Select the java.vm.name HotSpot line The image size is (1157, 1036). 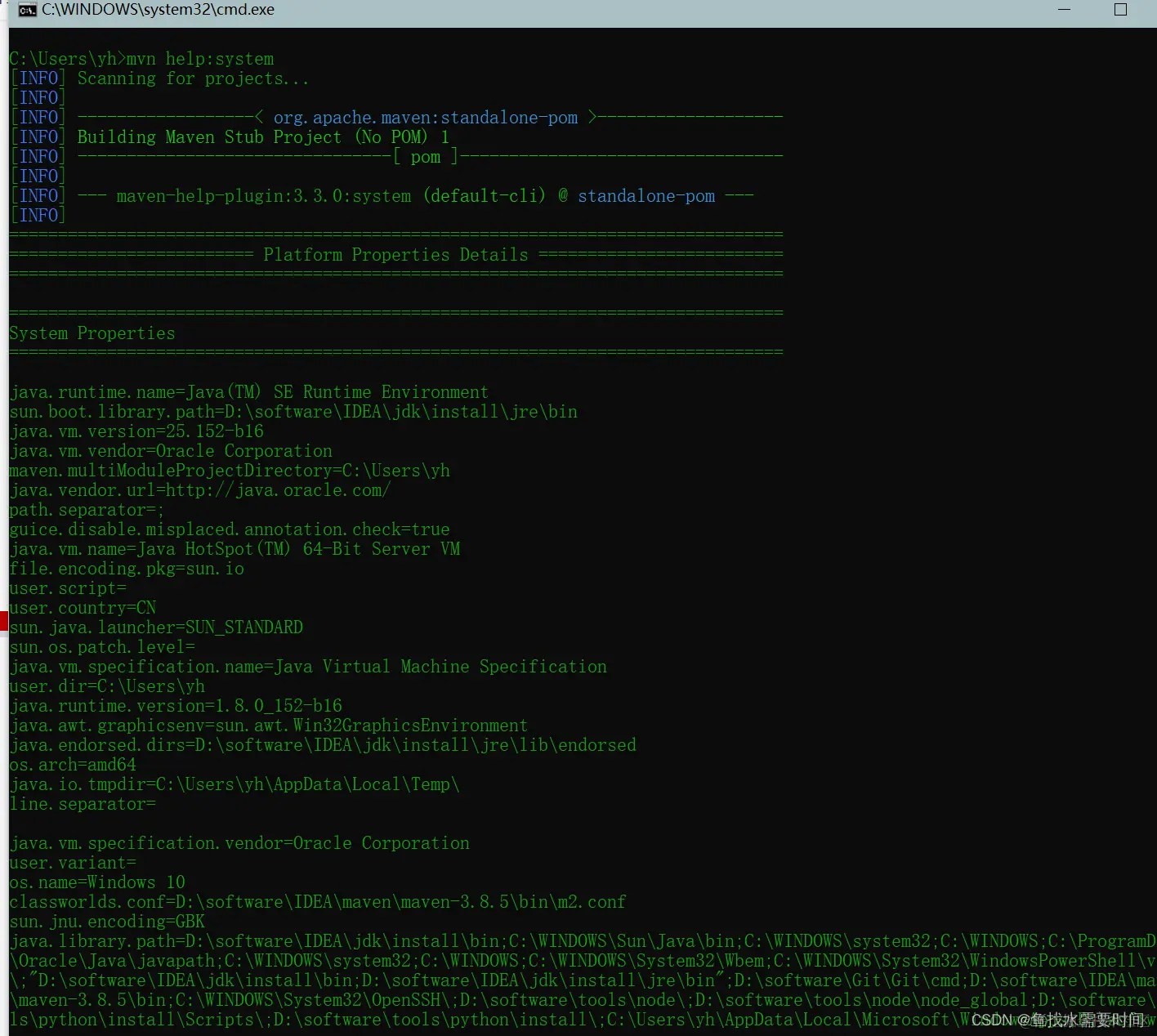click(x=235, y=549)
